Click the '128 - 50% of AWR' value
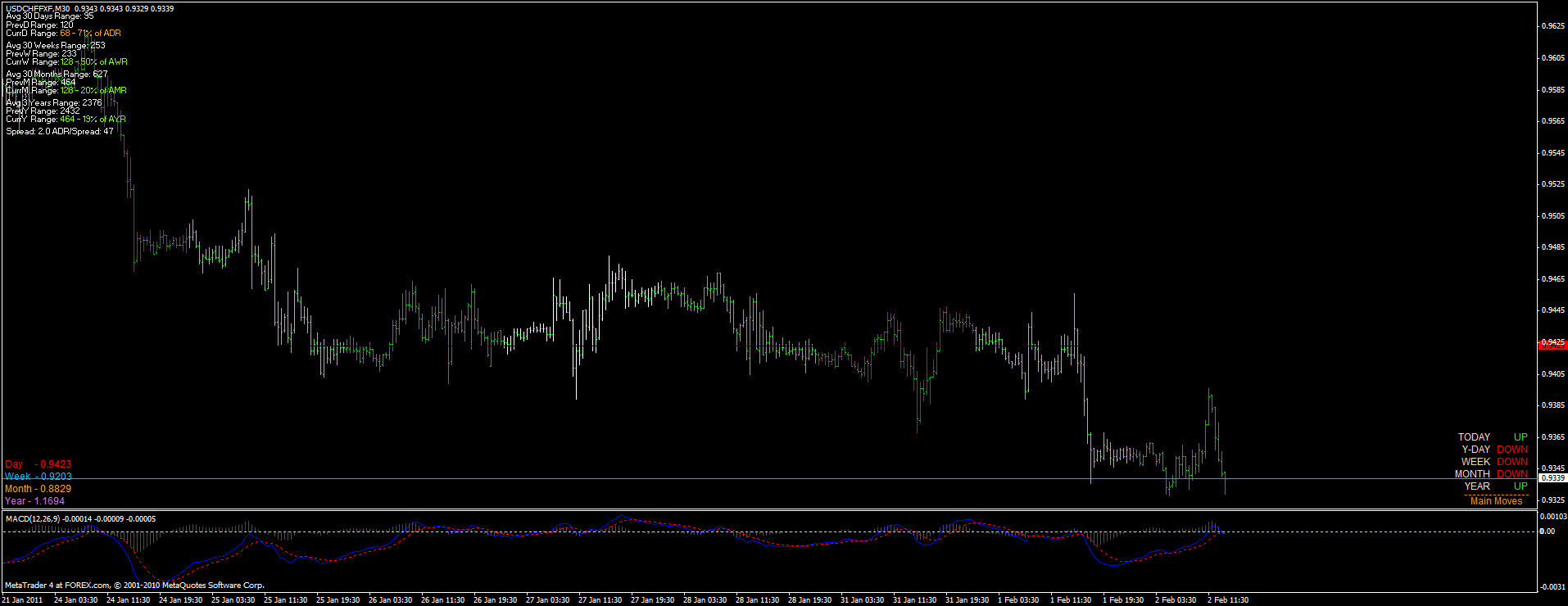Viewport: 1568px width, 606px height. tap(94, 62)
